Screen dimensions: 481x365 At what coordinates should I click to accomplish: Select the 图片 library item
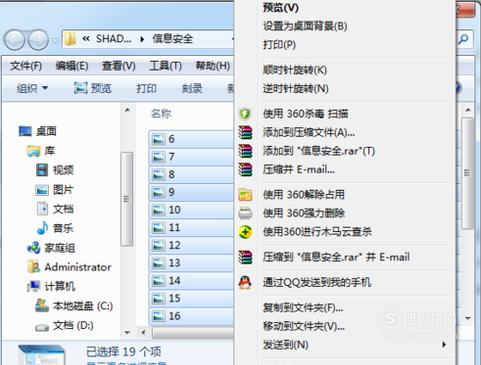click(54, 190)
